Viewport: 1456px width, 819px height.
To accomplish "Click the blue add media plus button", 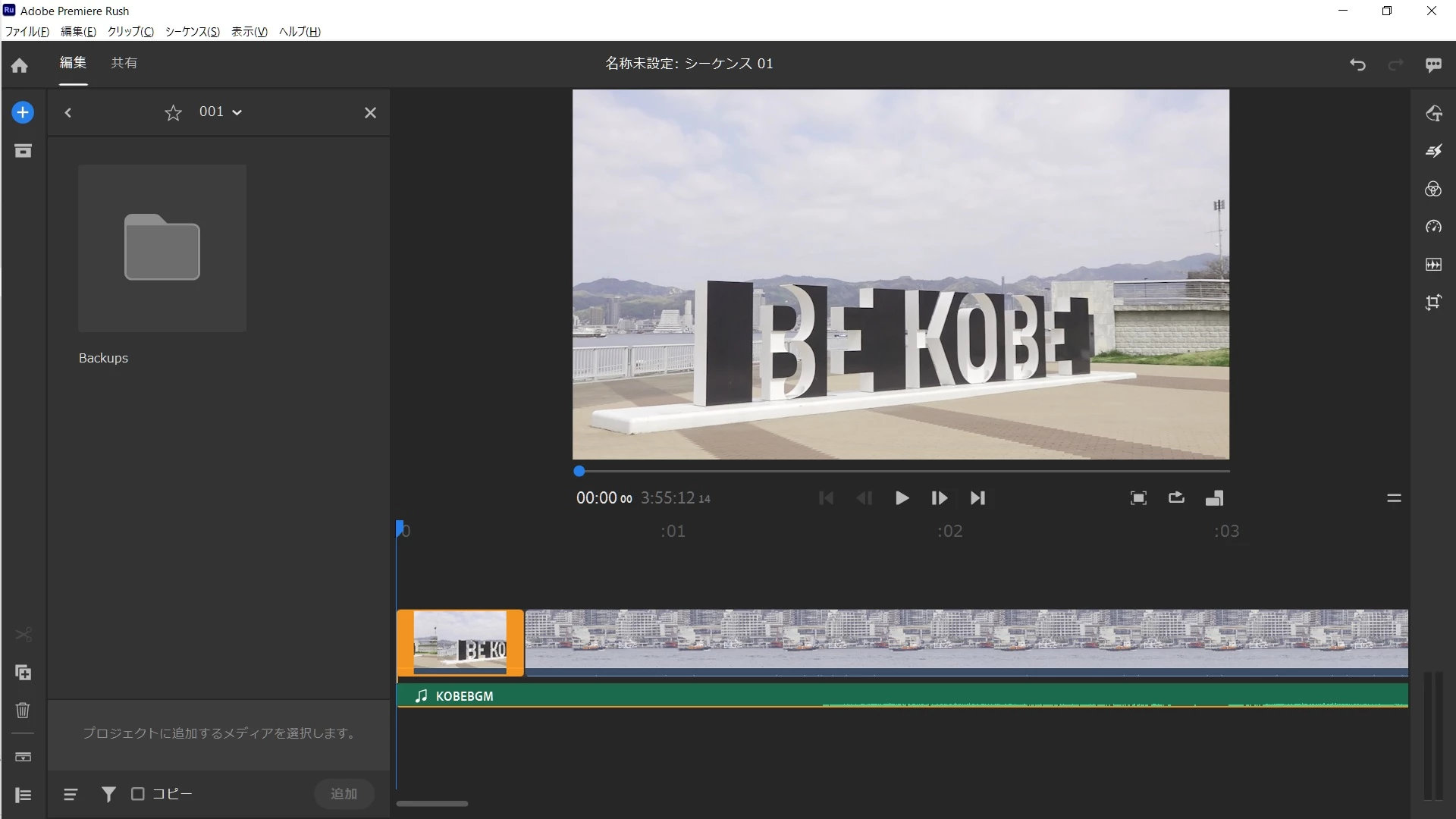I will [23, 112].
